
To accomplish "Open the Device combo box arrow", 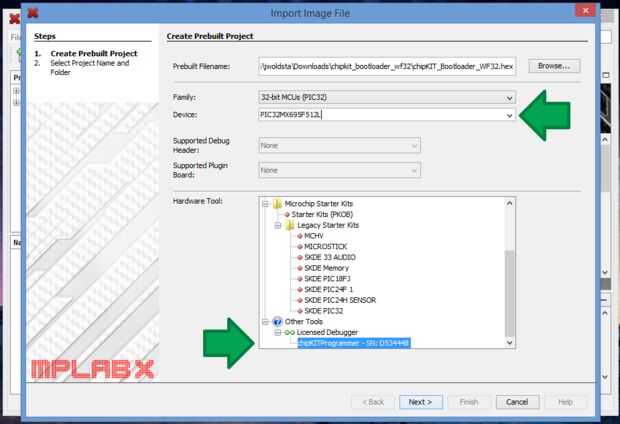I will pos(509,115).
